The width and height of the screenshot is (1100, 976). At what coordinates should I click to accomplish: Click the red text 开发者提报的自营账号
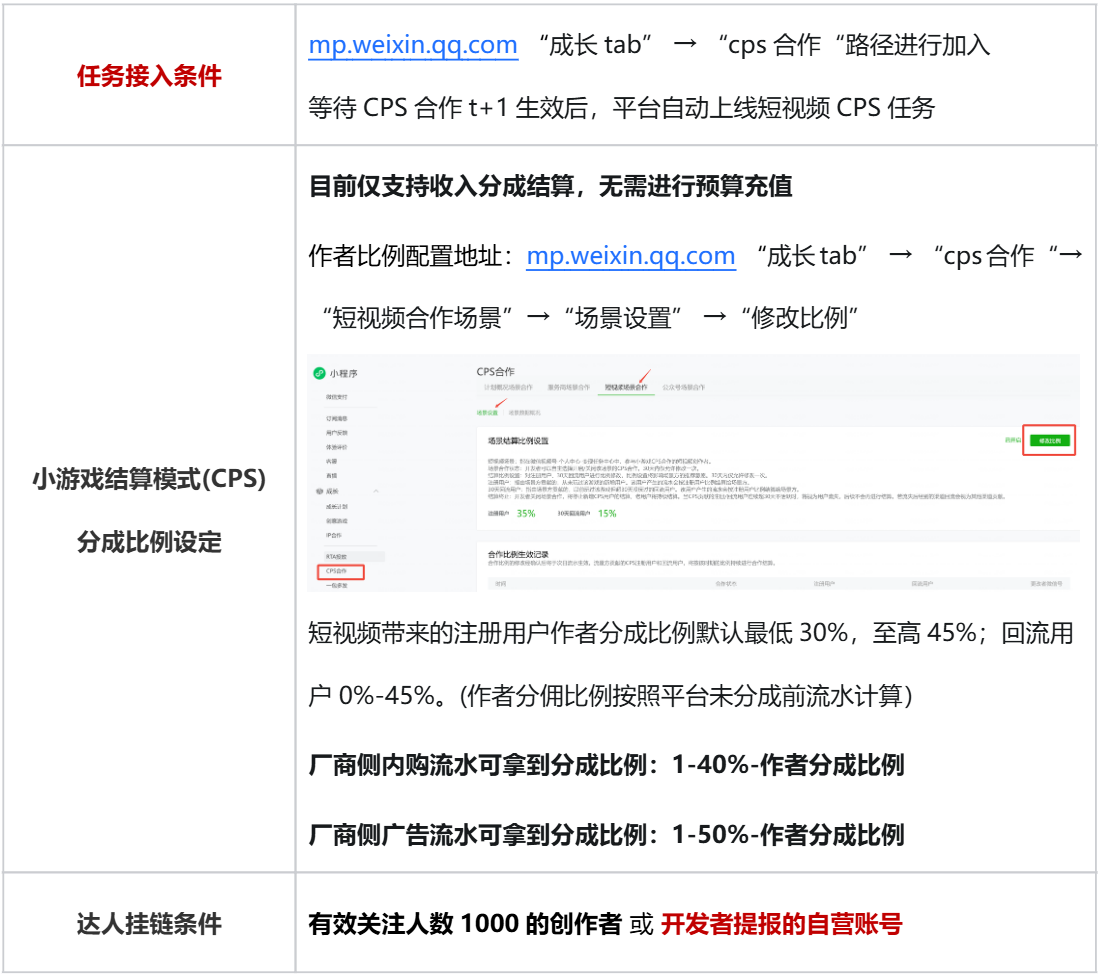782,924
